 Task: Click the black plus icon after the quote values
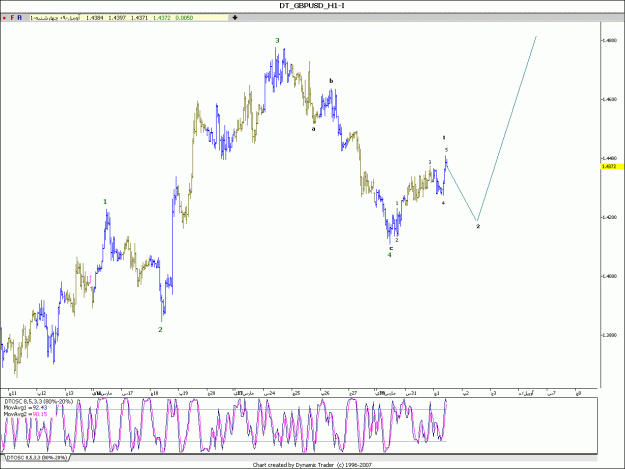235,18
